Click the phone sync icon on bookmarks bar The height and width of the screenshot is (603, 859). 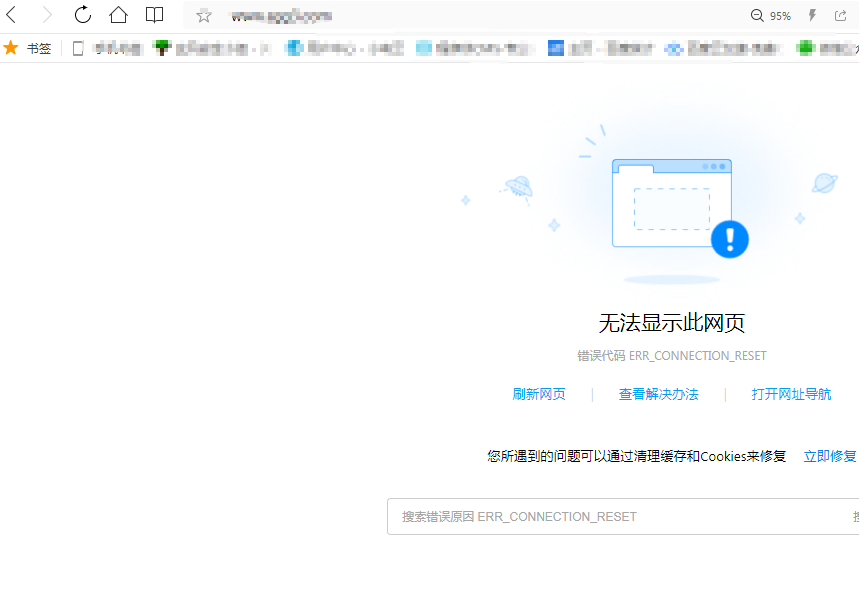pyautogui.click(x=77, y=47)
